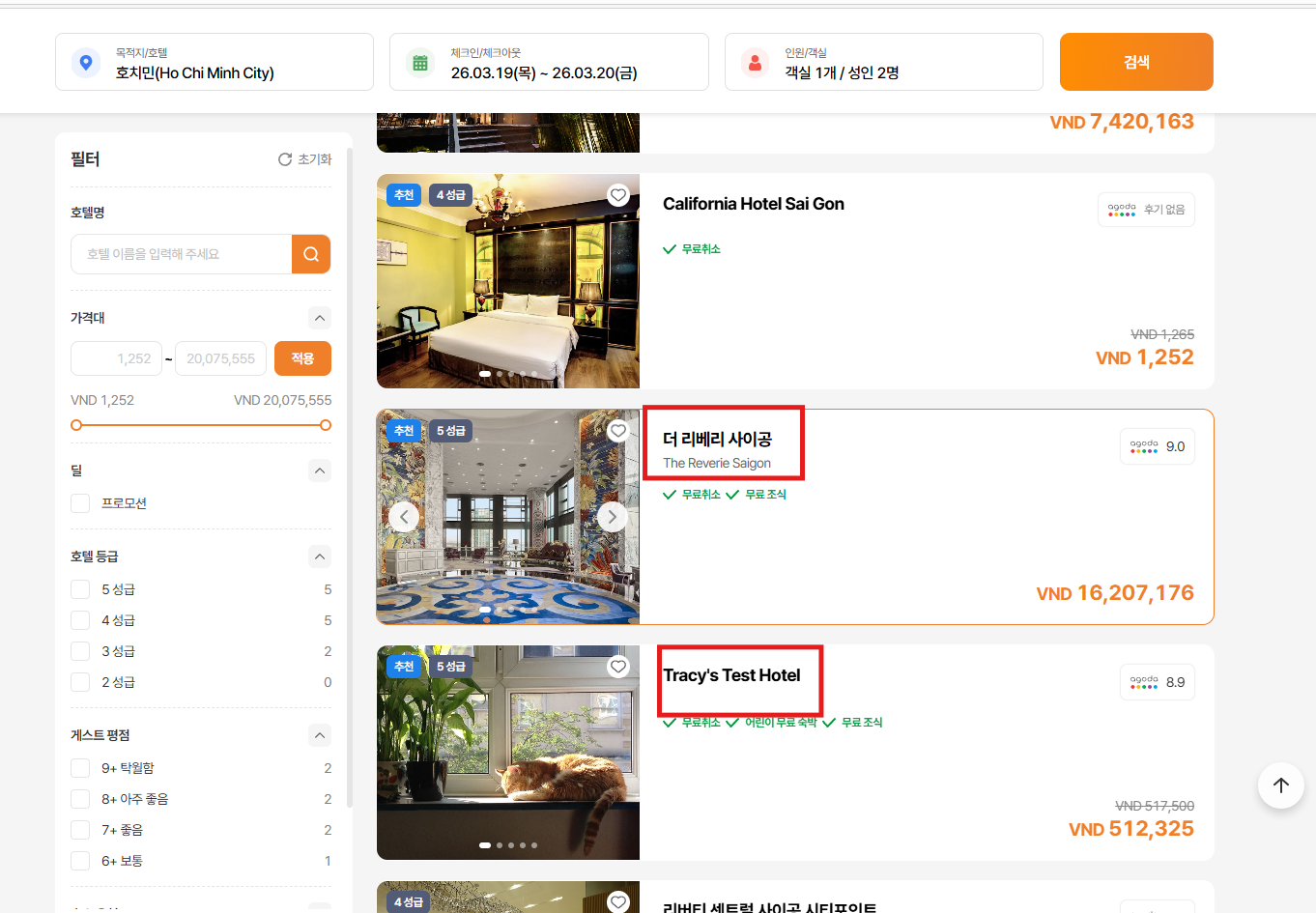Open the calendar icon for check-in dates
1316x913 pixels.
click(x=420, y=63)
